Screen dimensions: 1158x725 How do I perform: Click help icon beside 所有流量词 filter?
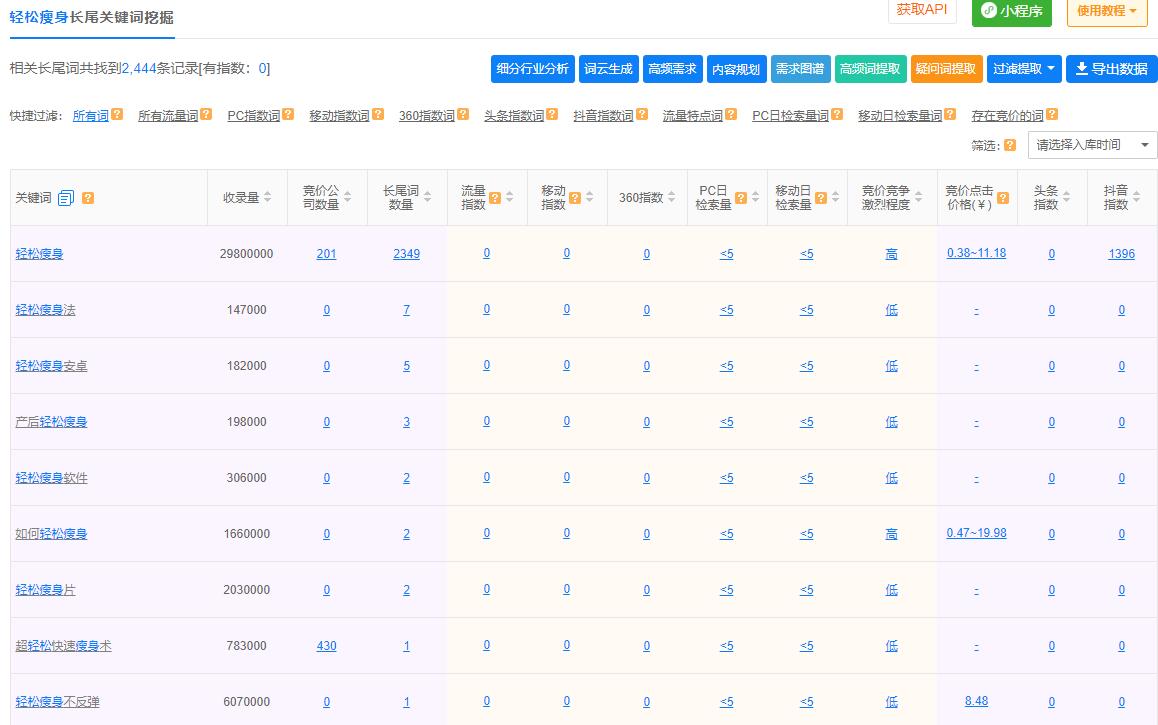(206, 115)
